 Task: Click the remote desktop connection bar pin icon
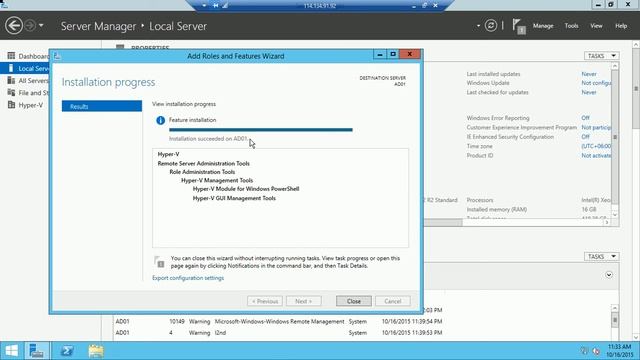[216, 6]
